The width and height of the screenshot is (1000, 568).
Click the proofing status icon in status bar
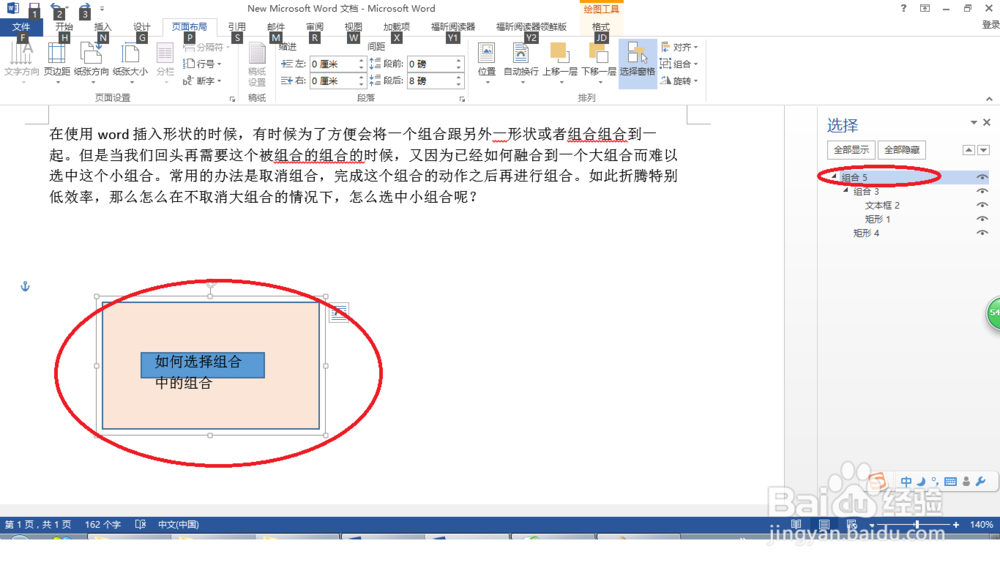(x=140, y=524)
